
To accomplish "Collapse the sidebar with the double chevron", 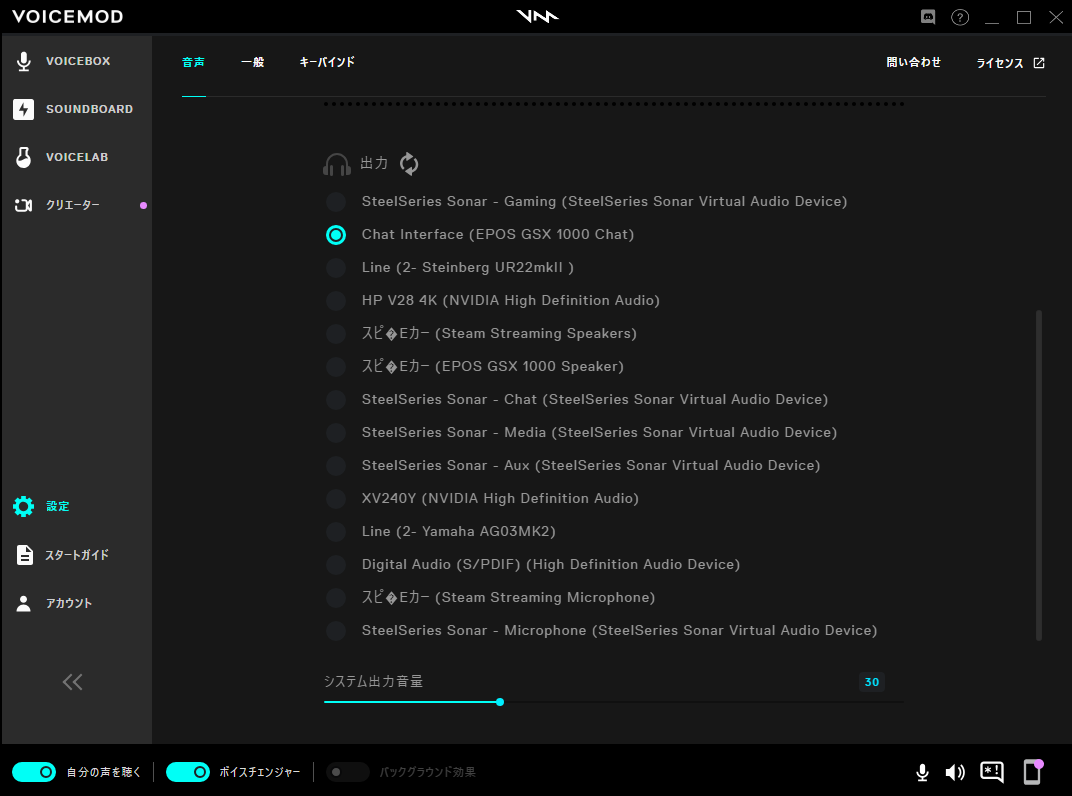I will click(72, 682).
